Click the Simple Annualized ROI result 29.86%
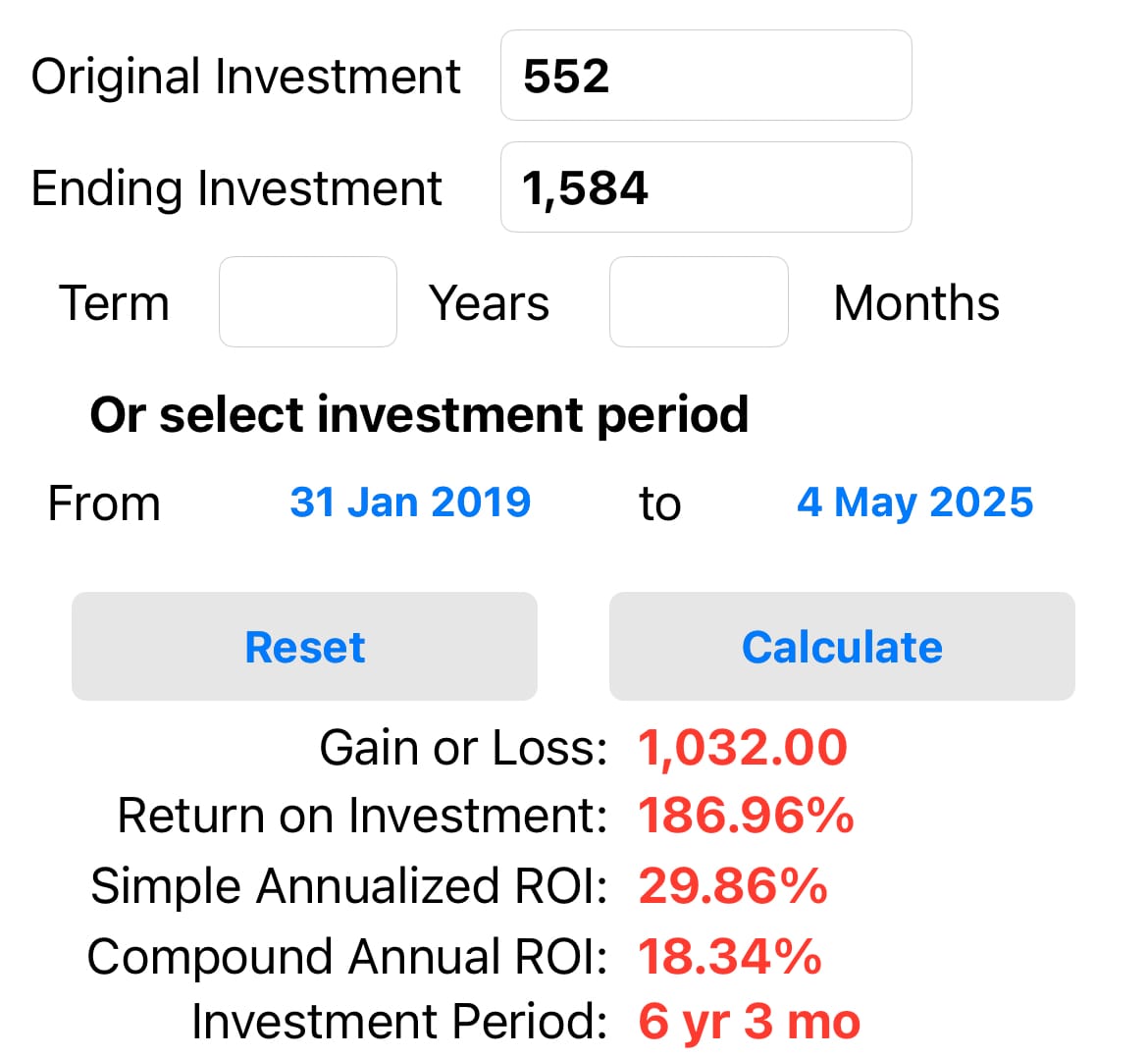 point(733,885)
